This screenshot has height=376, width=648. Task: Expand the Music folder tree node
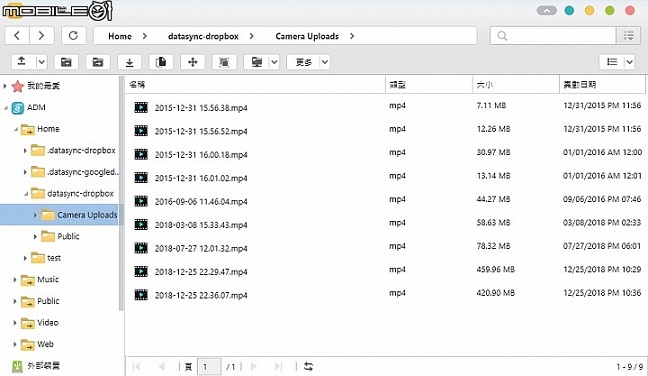[15, 280]
